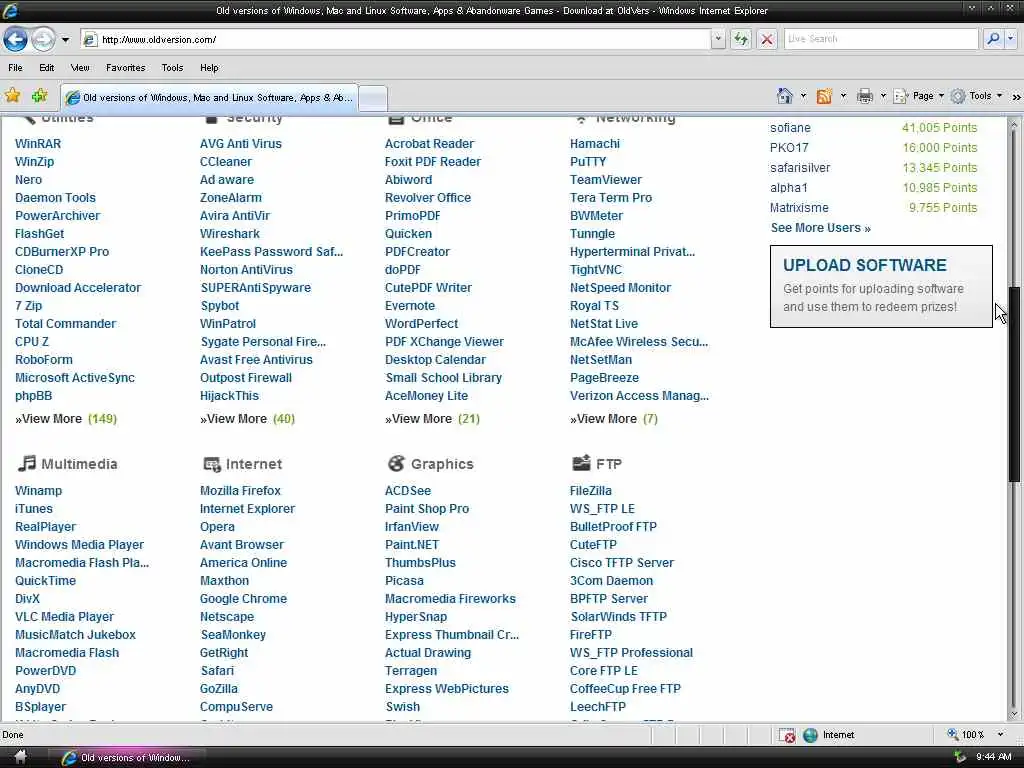Viewport: 1024px width, 768px height.
Task: Click View More under Networking (7)
Action: (x=613, y=419)
